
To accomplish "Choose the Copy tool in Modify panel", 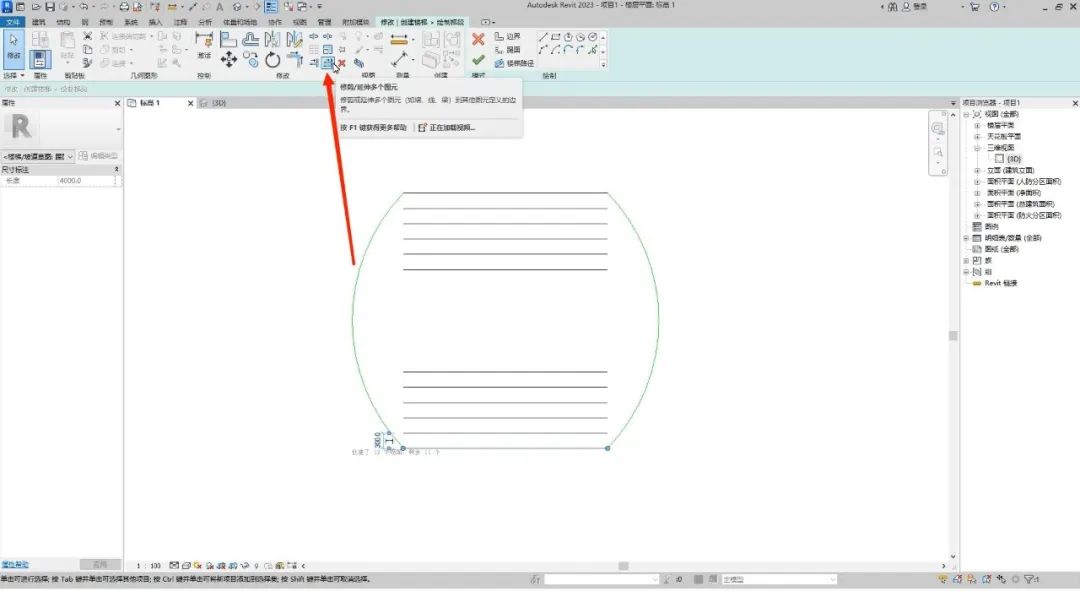I will click(251, 60).
